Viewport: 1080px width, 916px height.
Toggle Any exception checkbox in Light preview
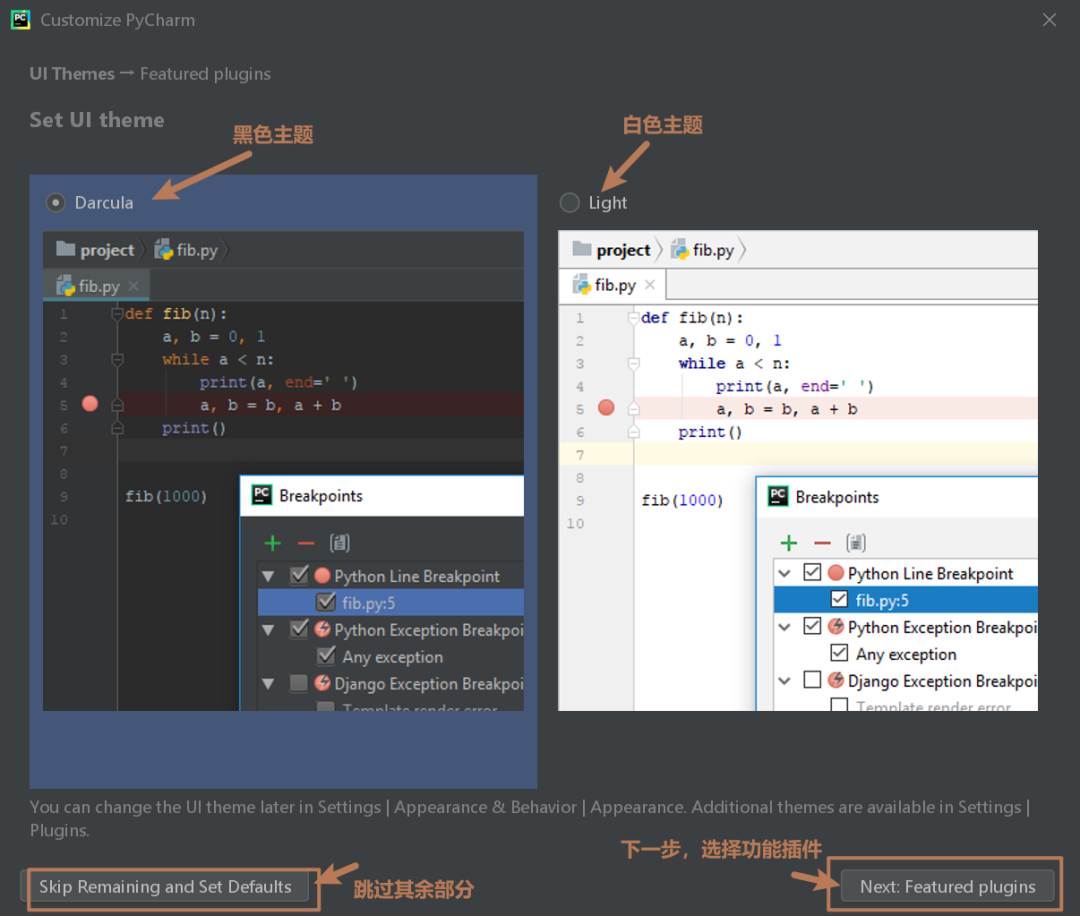pos(839,652)
